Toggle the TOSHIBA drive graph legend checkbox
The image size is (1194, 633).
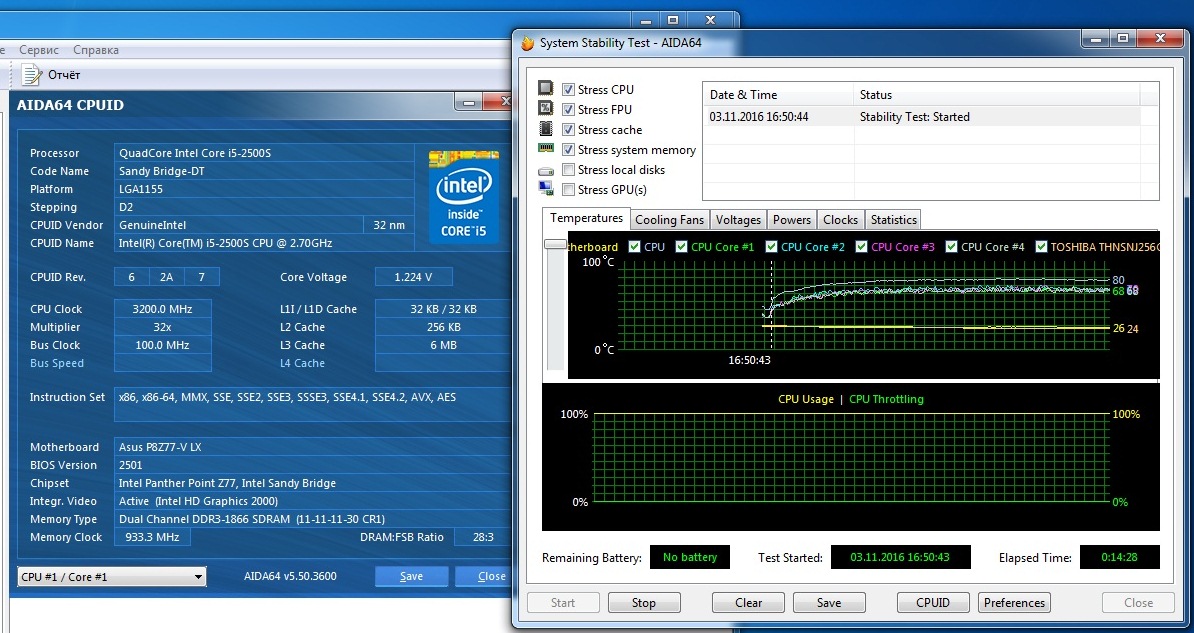(1041, 247)
